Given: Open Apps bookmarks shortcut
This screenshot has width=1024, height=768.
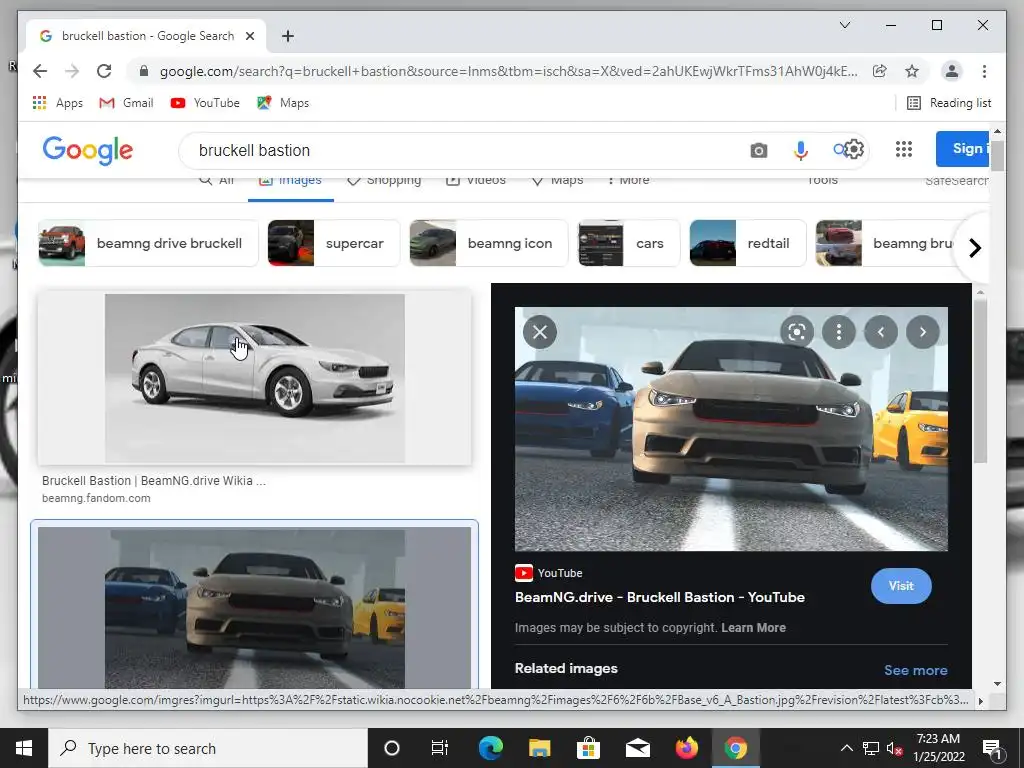Looking at the screenshot, I should pos(57,103).
